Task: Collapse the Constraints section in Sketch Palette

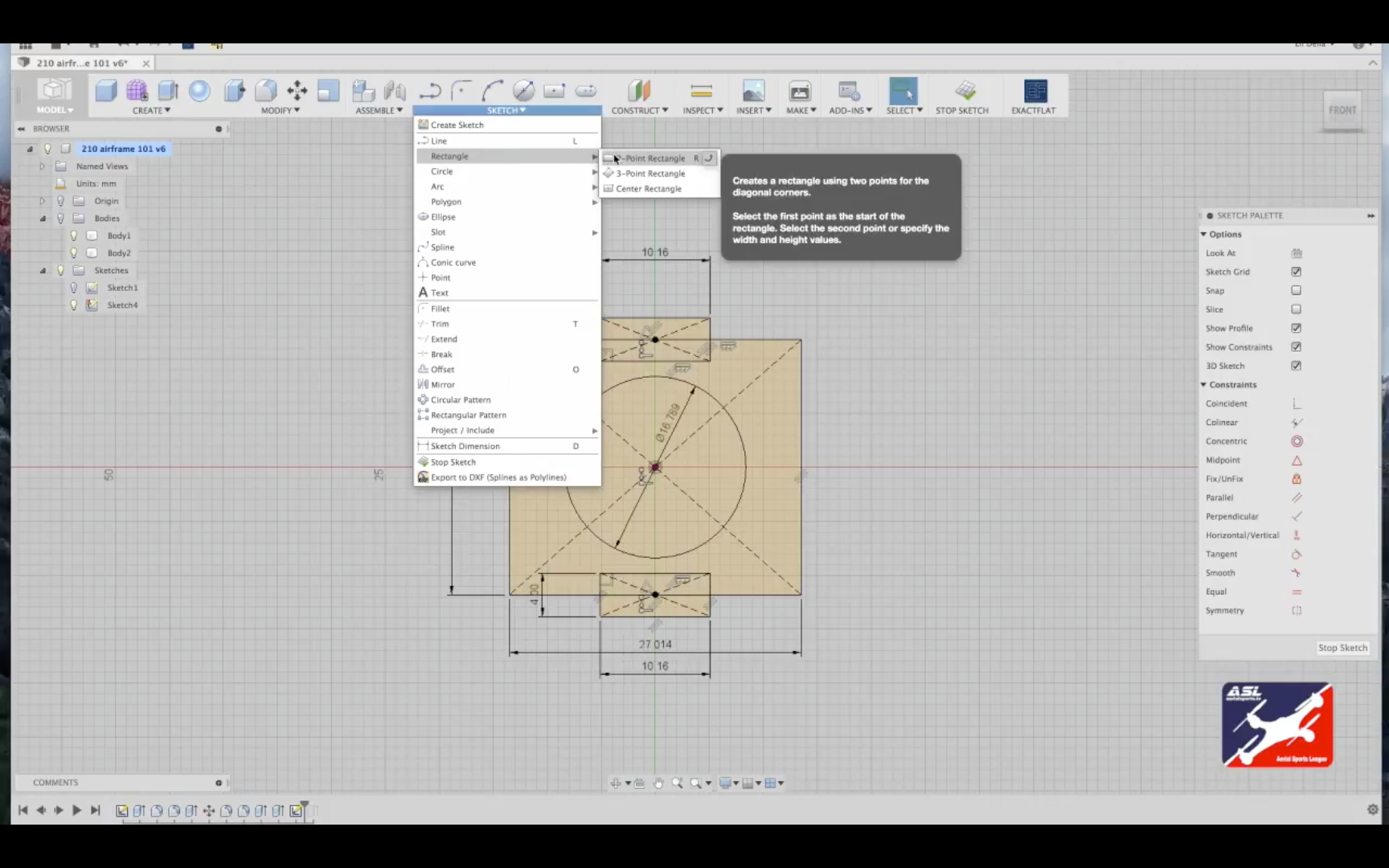Action: (x=1205, y=384)
